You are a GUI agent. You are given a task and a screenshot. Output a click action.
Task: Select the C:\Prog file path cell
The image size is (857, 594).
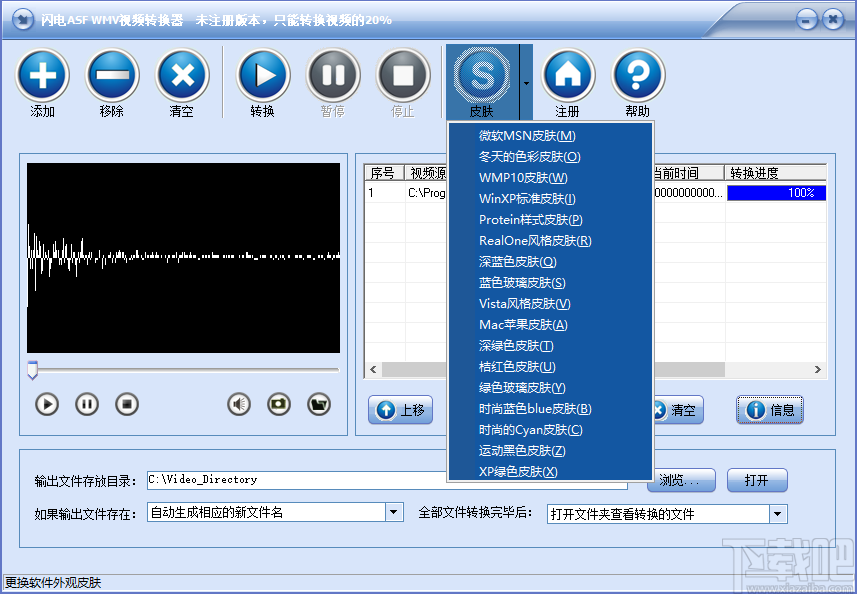[x=426, y=193]
